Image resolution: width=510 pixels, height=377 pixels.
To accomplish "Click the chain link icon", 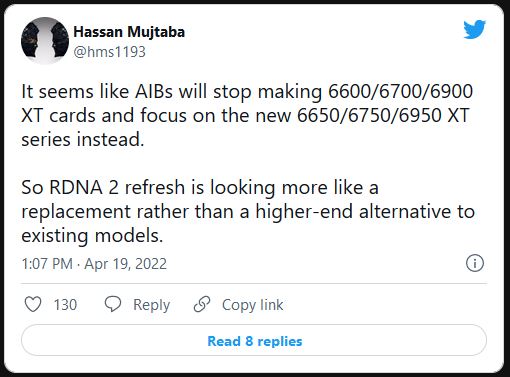I will pos(202,304).
